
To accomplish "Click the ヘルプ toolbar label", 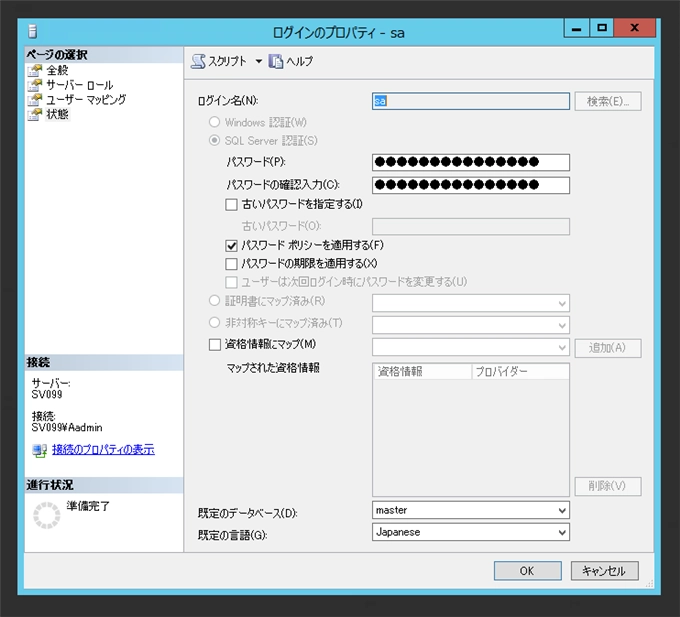I will point(299,62).
